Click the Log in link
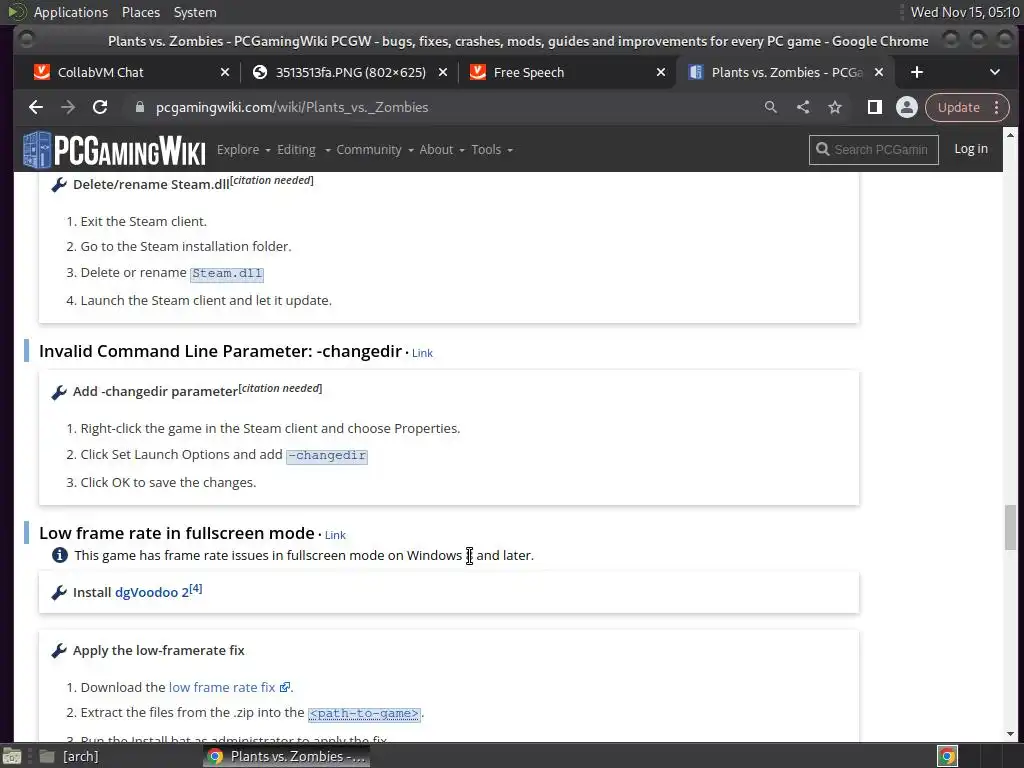 point(970,149)
